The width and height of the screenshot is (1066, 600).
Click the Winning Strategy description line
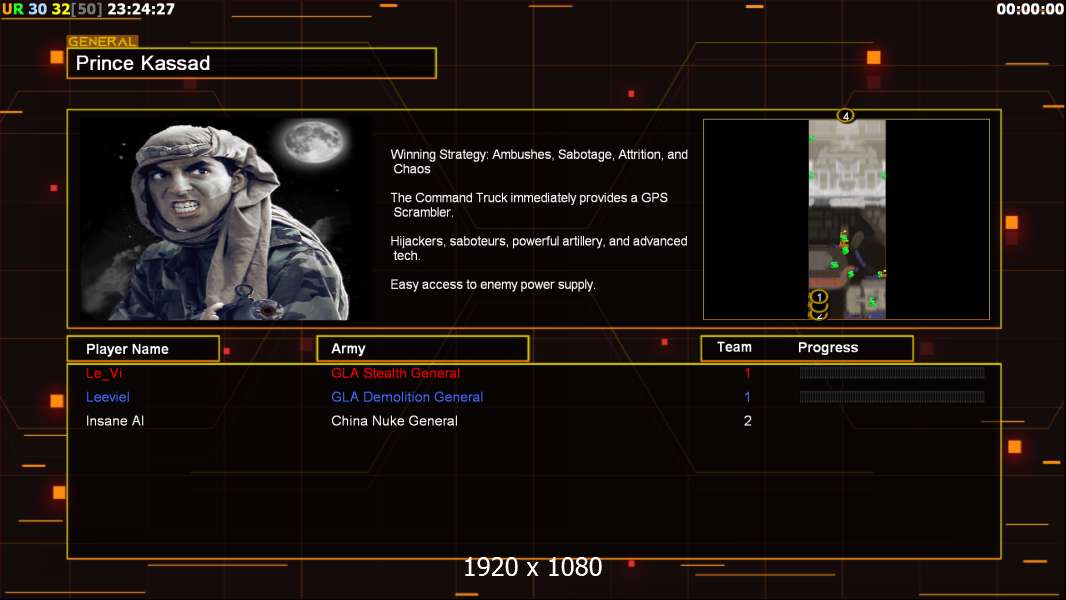539,162
